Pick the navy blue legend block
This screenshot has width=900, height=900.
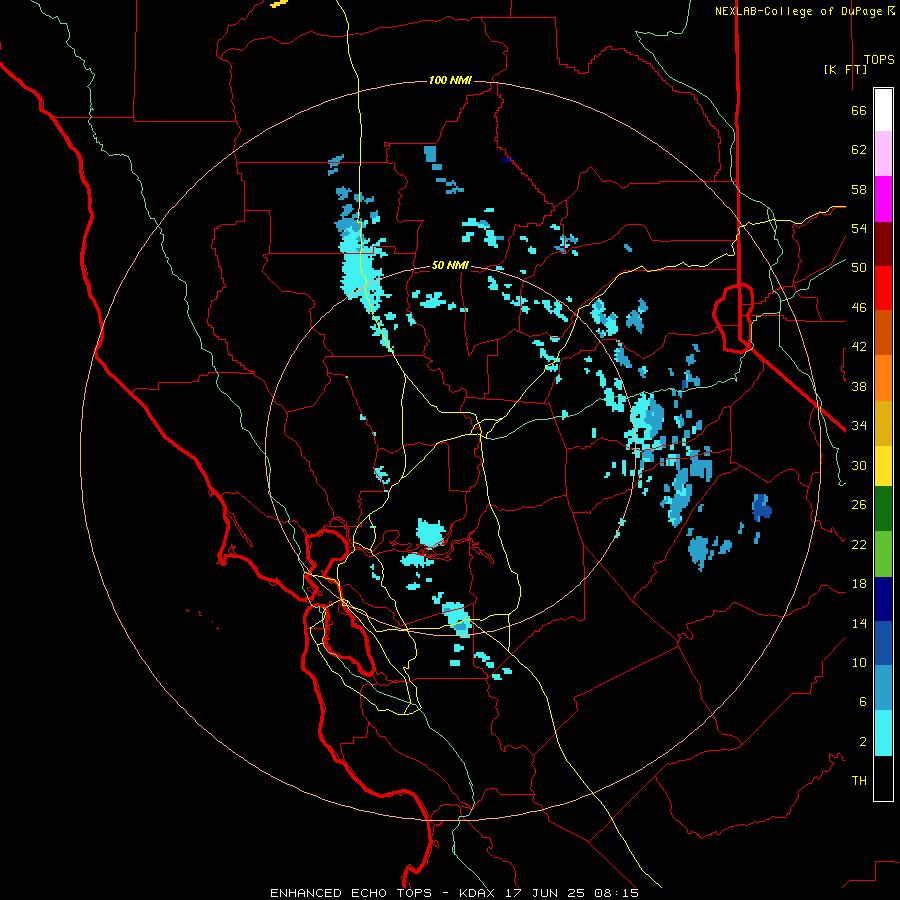[883, 599]
